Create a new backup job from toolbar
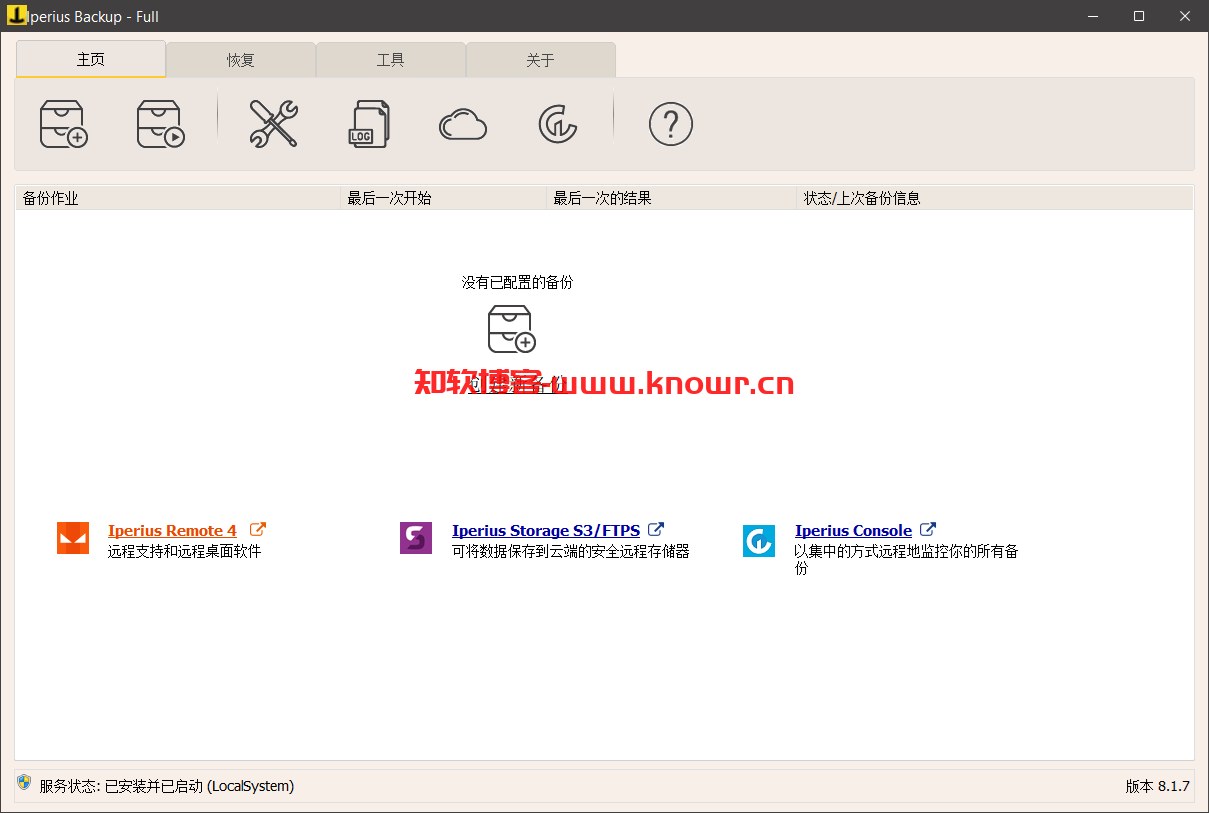 64,124
